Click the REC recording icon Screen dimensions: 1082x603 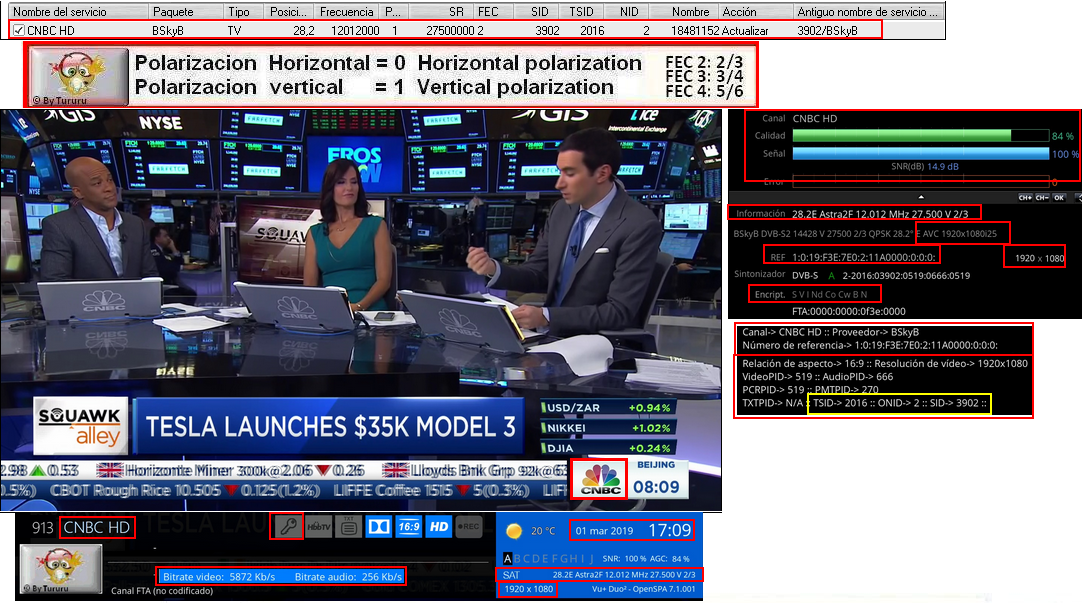469,527
